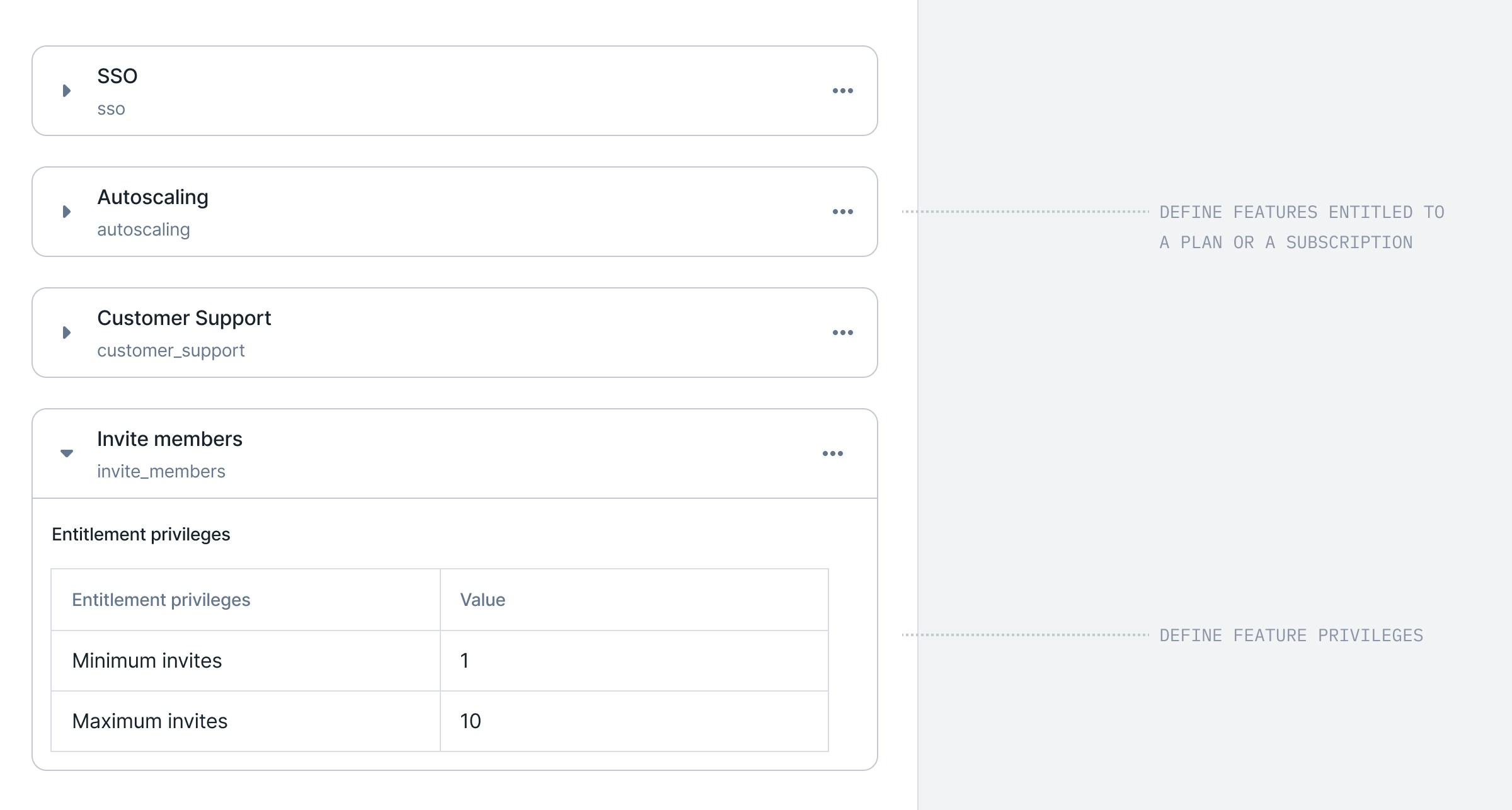The width and height of the screenshot is (1512, 810).
Task: Open the Autoscaling three-dot menu
Action: (842, 212)
